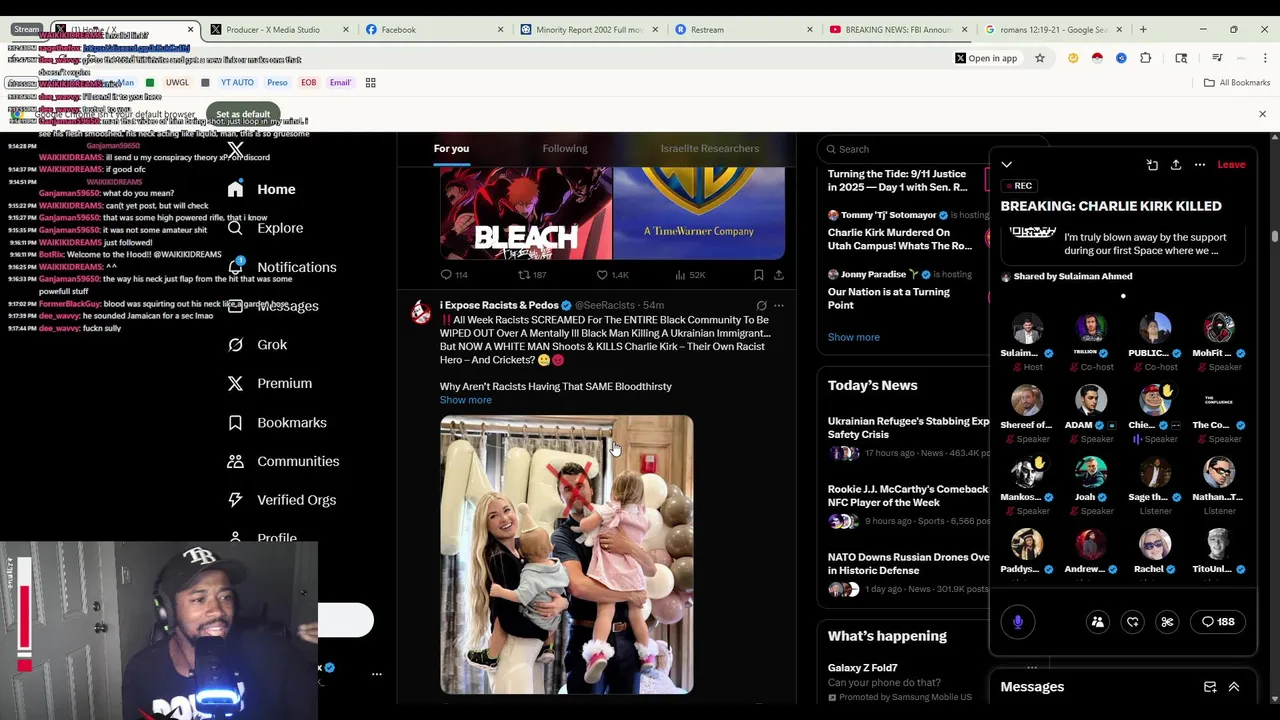Screen dimensions: 1280x720
Task: Open the BLEACH image thumbnail
Action: click(526, 213)
